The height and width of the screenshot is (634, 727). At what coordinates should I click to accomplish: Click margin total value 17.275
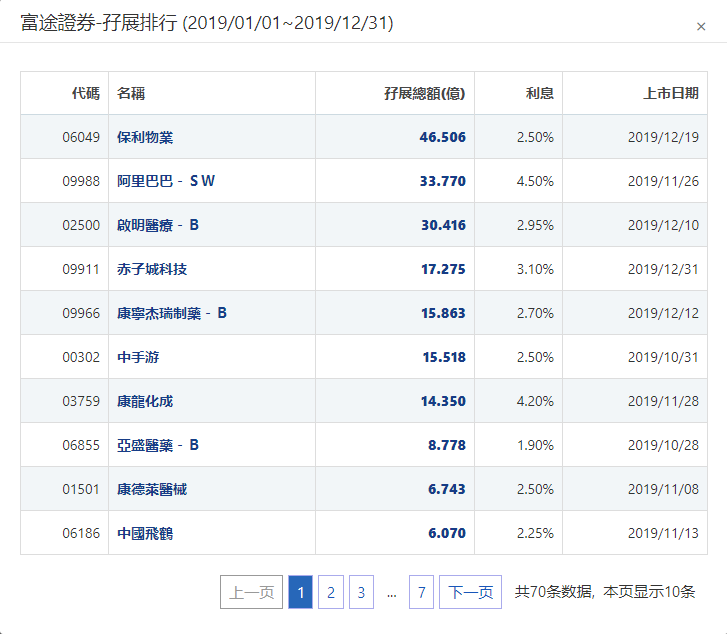(x=443, y=269)
